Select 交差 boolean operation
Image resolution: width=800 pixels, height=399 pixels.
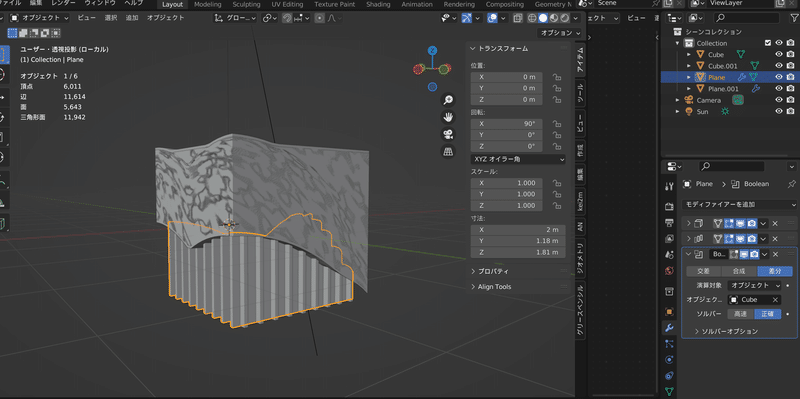[x=704, y=271]
